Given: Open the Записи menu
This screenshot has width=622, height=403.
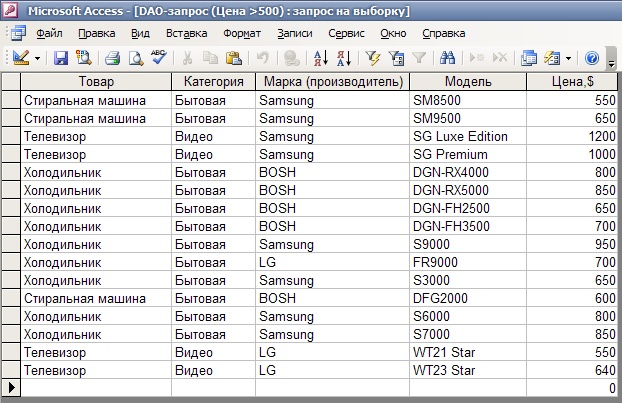Looking at the screenshot, I should 295,33.
